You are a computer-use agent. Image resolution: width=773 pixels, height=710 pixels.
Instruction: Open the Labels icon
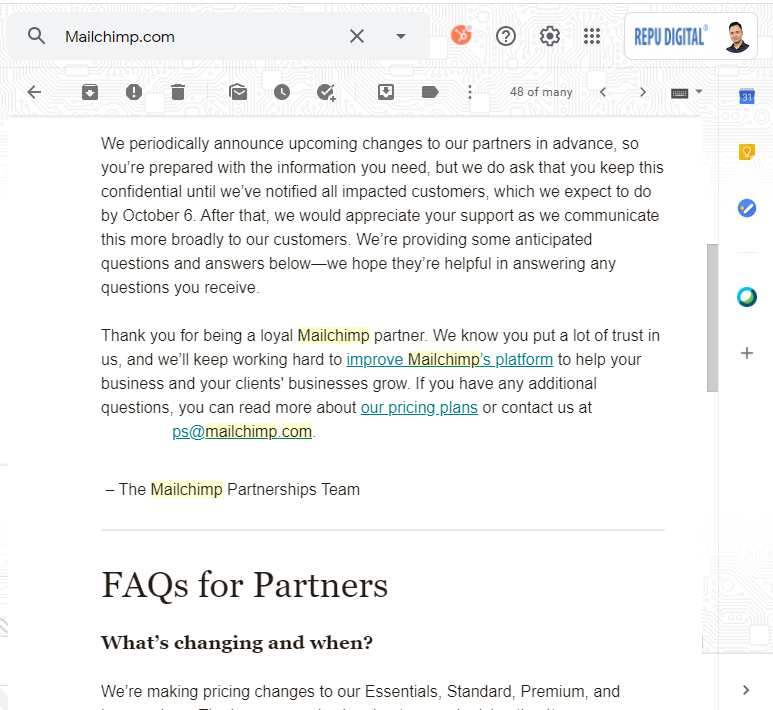pyautogui.click(x=430, y=92)
